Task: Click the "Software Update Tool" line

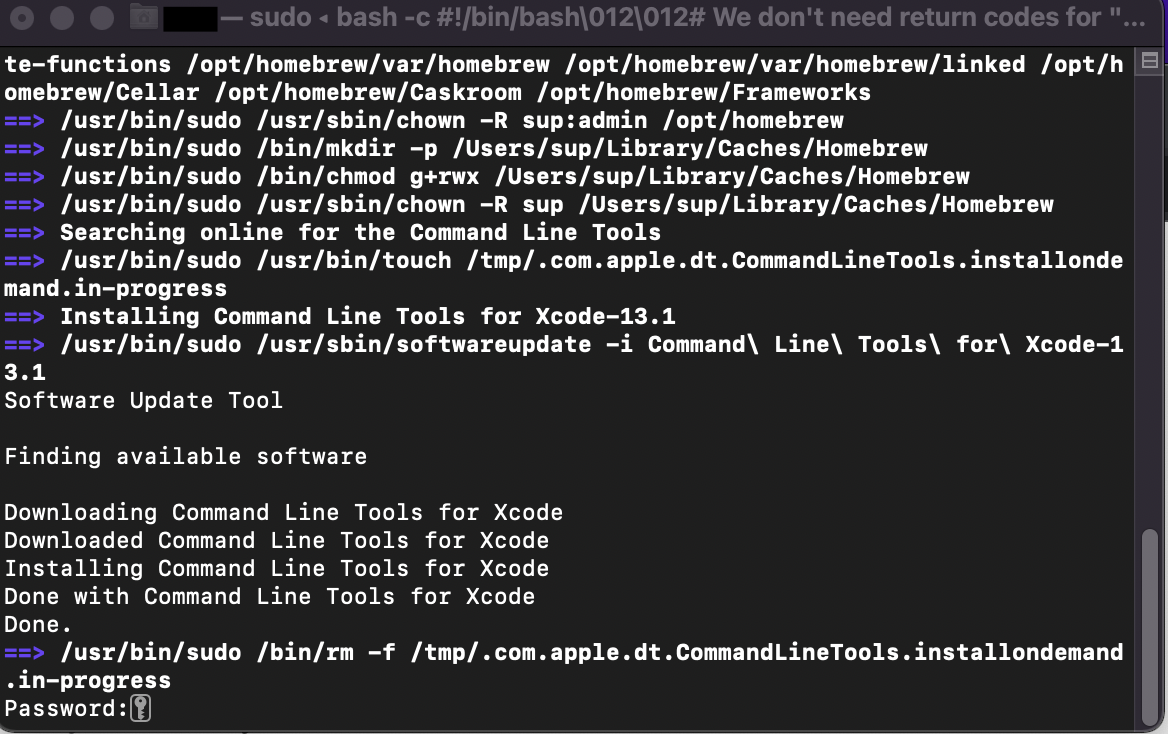Action: point(143,401)
